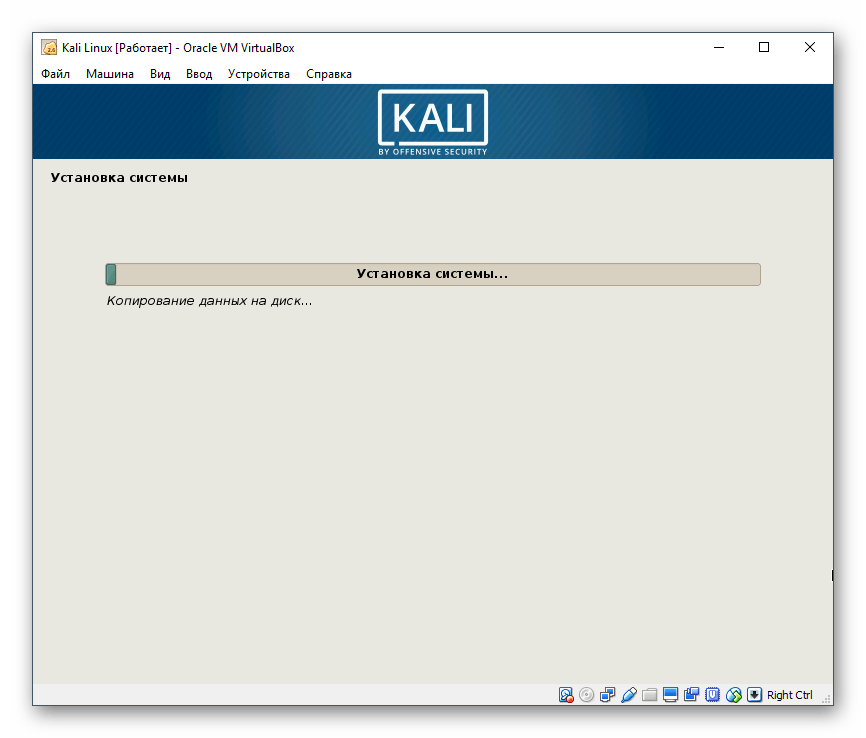The width and height of the screenshot is (866, 738).
Task: Open the Справка menu
Action: point(329,73)
